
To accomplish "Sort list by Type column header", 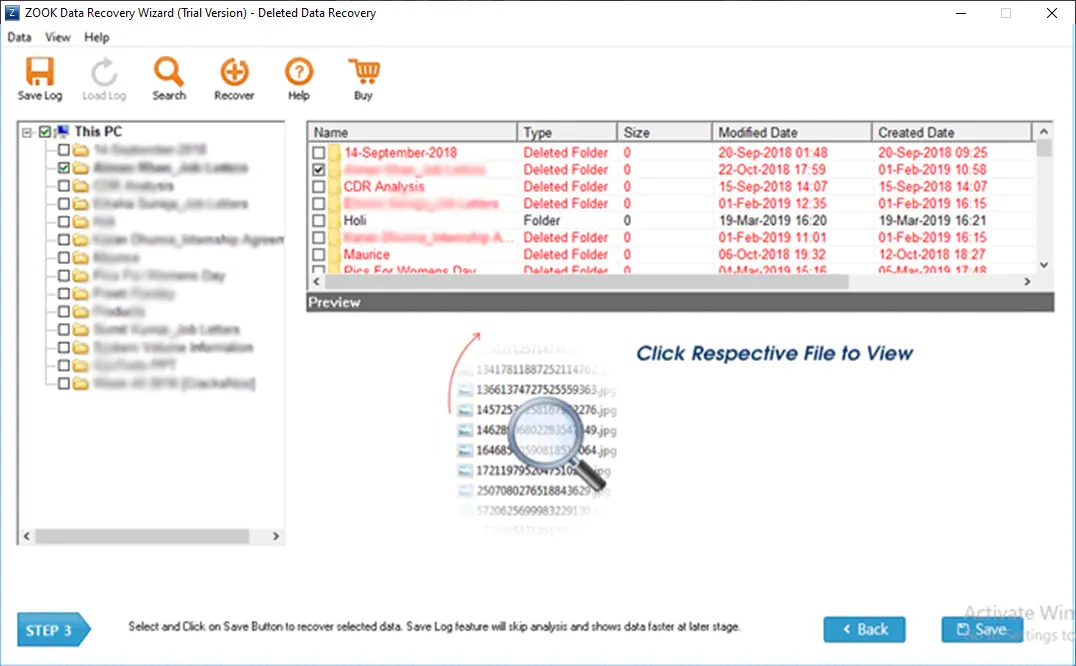I will tap(567, 132).
